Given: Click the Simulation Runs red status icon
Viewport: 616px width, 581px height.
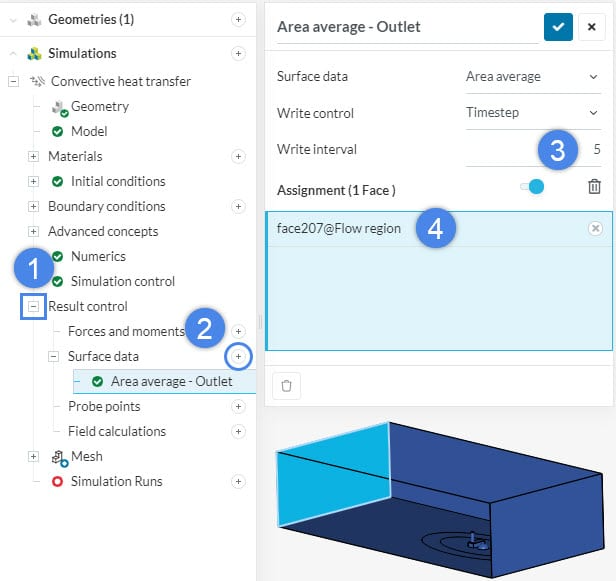Looking at the screenshot, I should 57,481.
